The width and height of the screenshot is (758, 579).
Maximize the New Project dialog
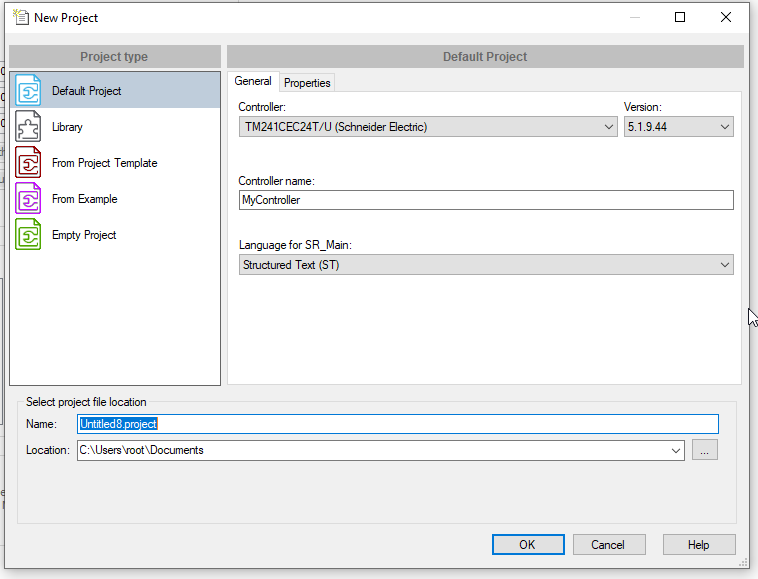point(680,17)
